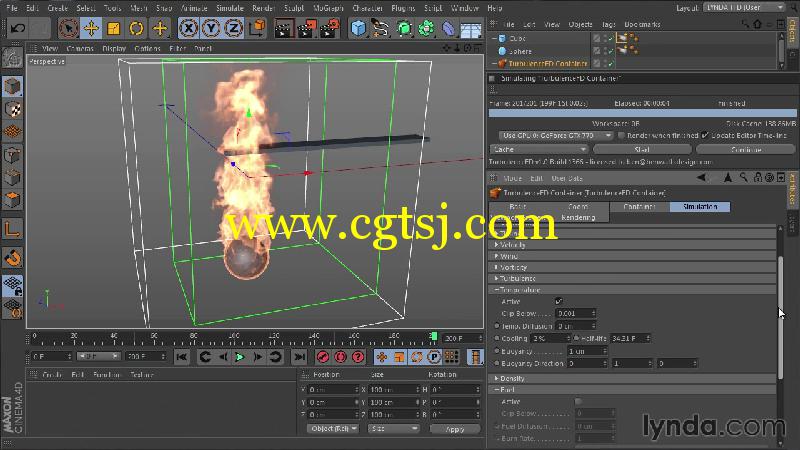The width and height of the screenshot is (800, 450).
Task: Open the Object (Rel) dropdown
Action: click(333, 429)
